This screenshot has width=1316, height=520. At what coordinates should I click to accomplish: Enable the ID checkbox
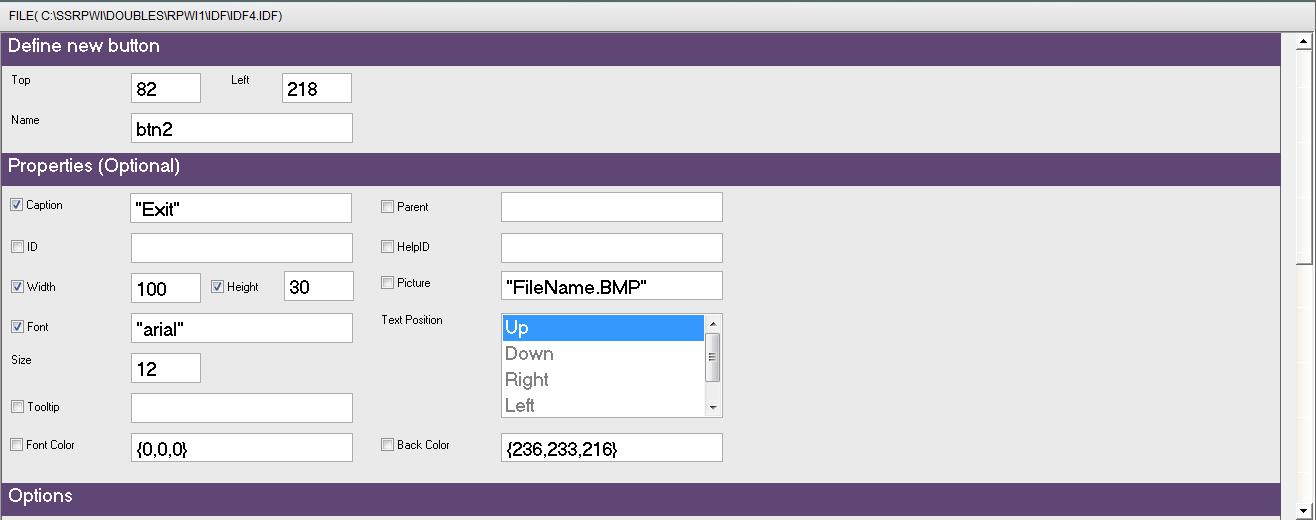coord(17,246)
